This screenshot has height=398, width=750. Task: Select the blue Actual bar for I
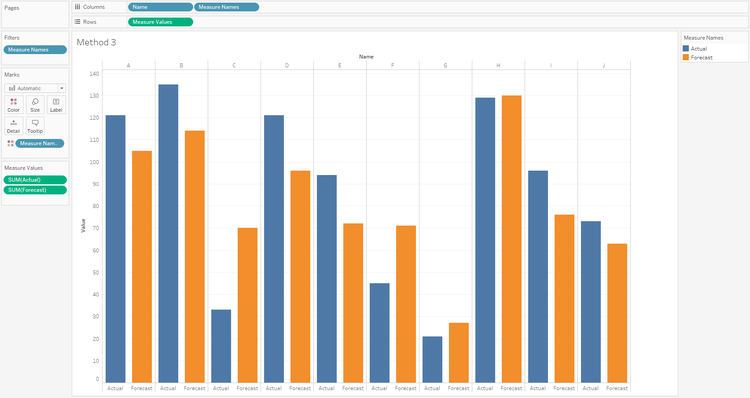[x=538, y=276]
